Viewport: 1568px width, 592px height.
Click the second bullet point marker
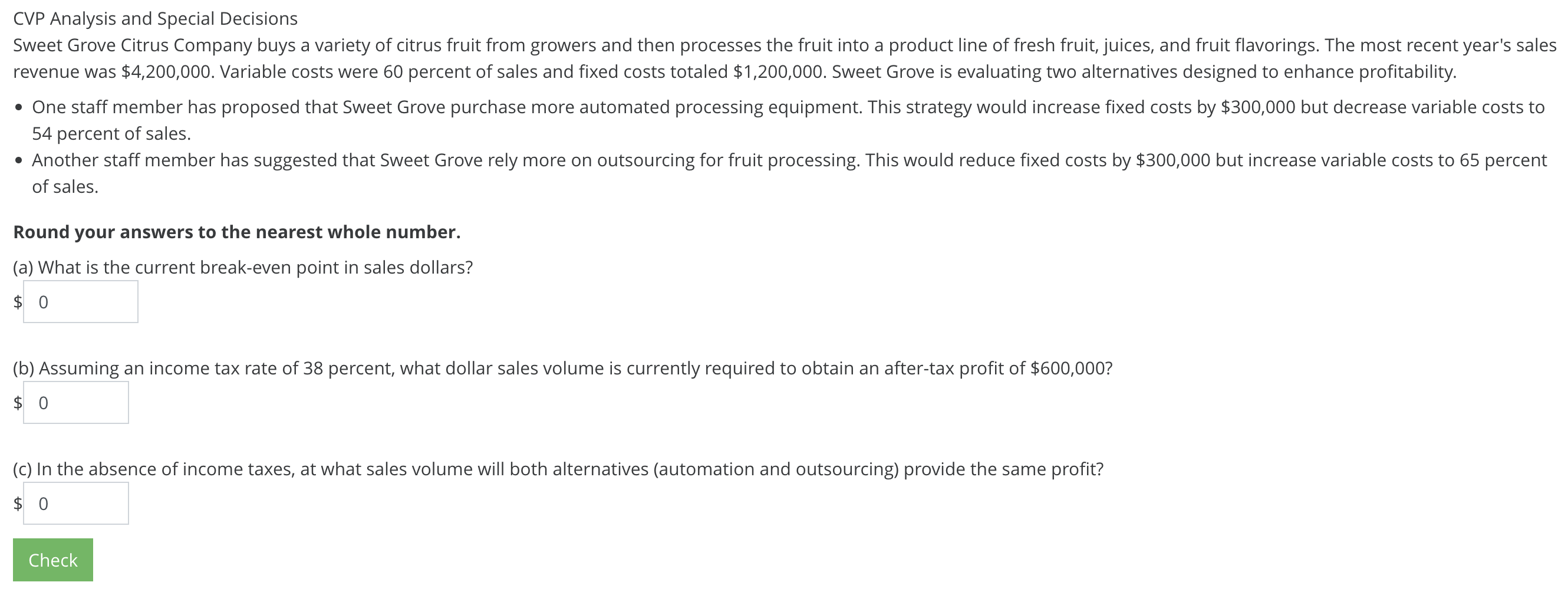tap(19, 161)
